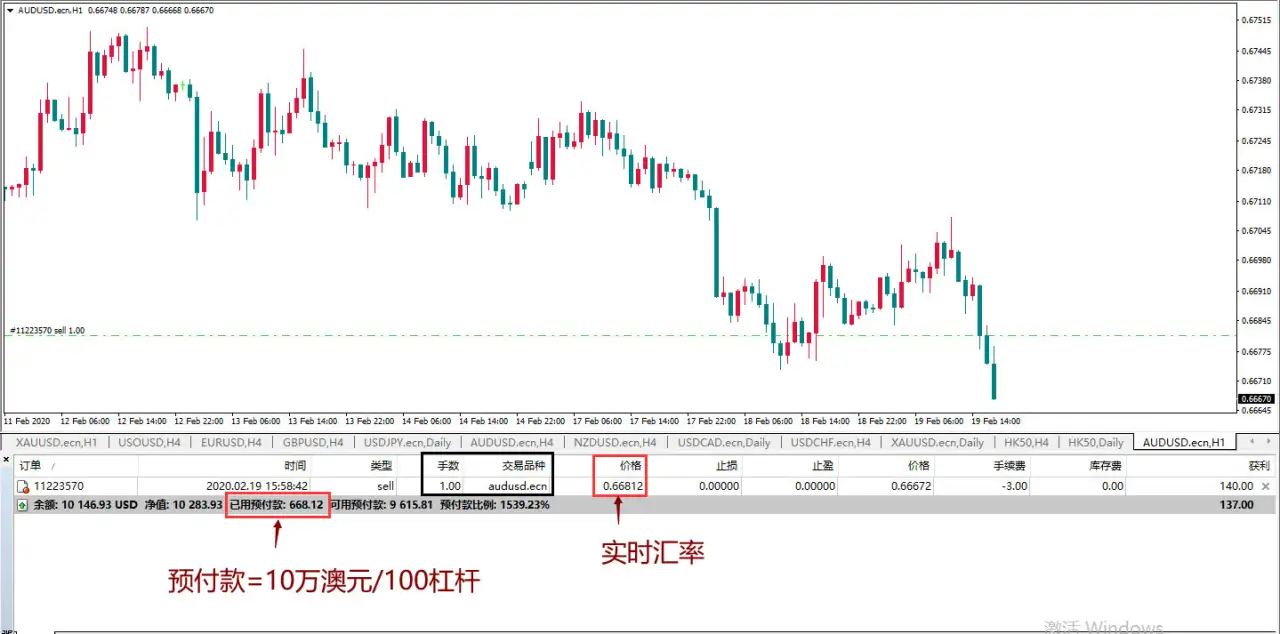Click the order time 2020.02.19 15:58:42

click(257, 486)
